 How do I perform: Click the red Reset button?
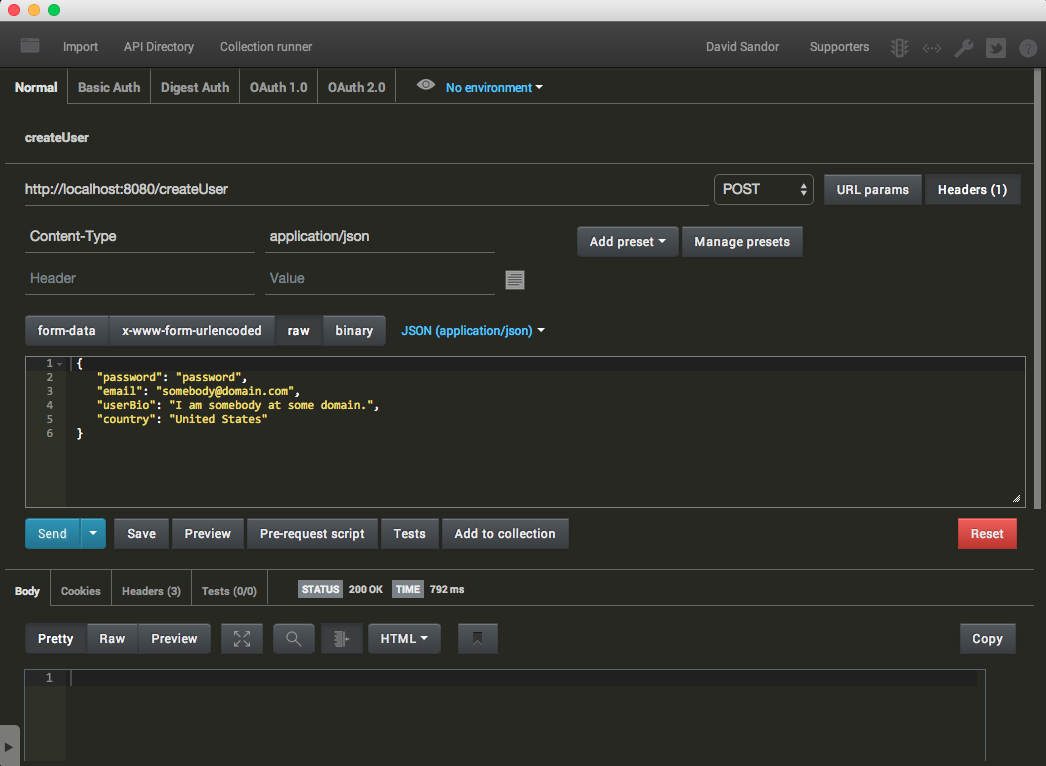[x=987, y=533]
